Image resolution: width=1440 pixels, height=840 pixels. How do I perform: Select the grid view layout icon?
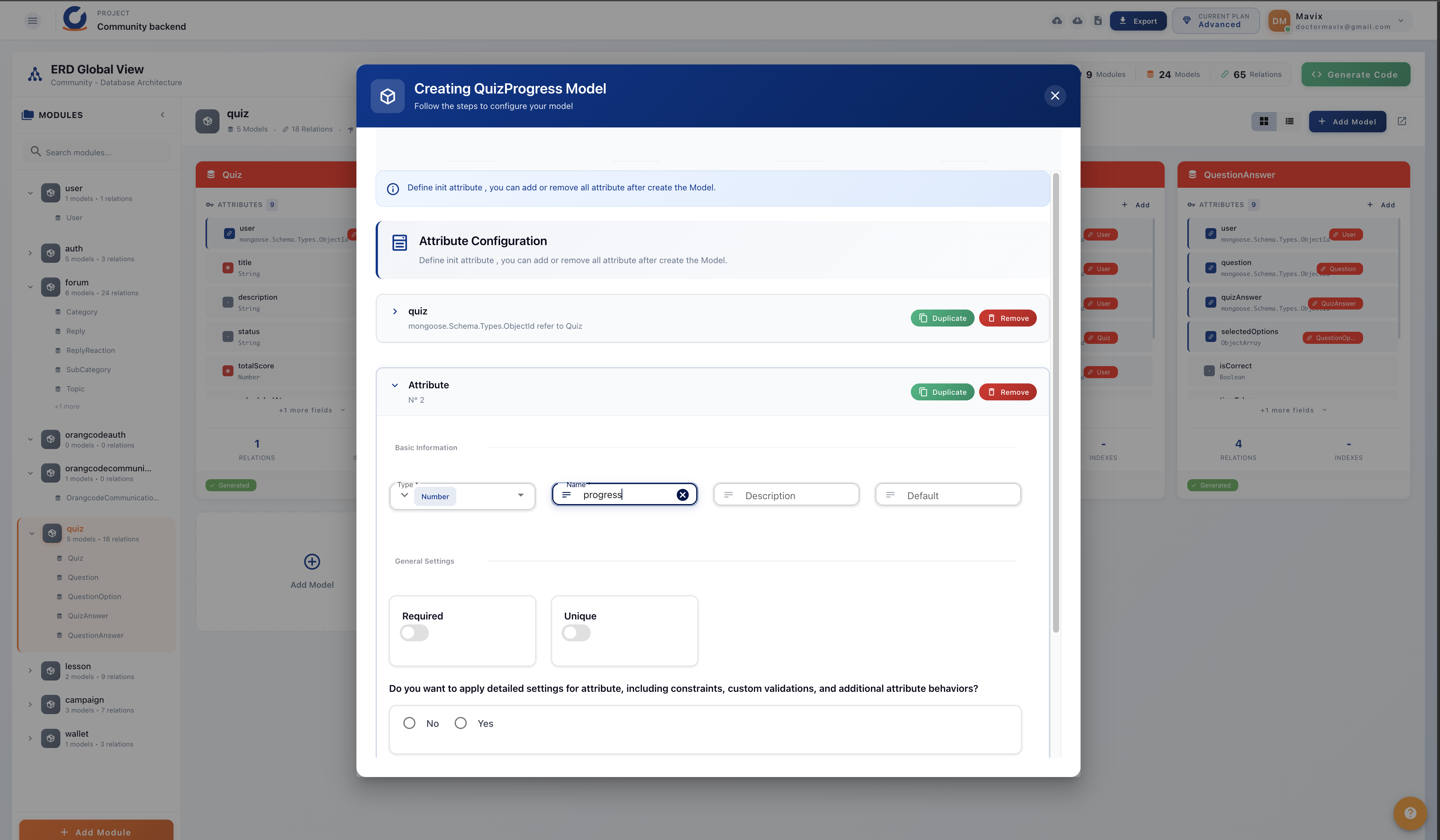(x=1264, y=121)
